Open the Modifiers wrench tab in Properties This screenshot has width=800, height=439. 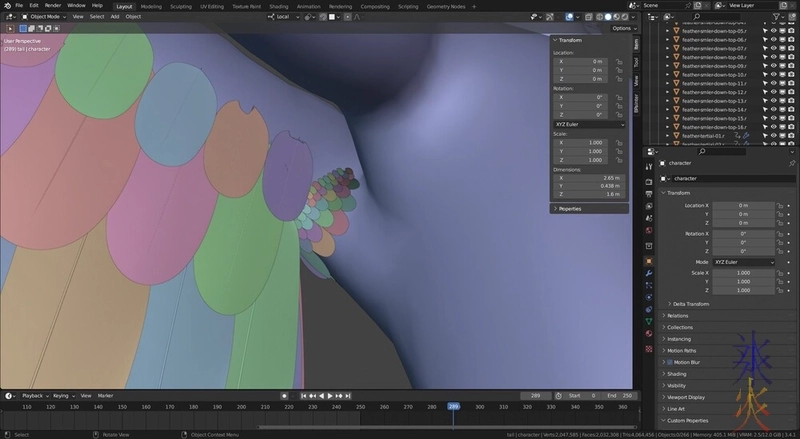[649, 272]
